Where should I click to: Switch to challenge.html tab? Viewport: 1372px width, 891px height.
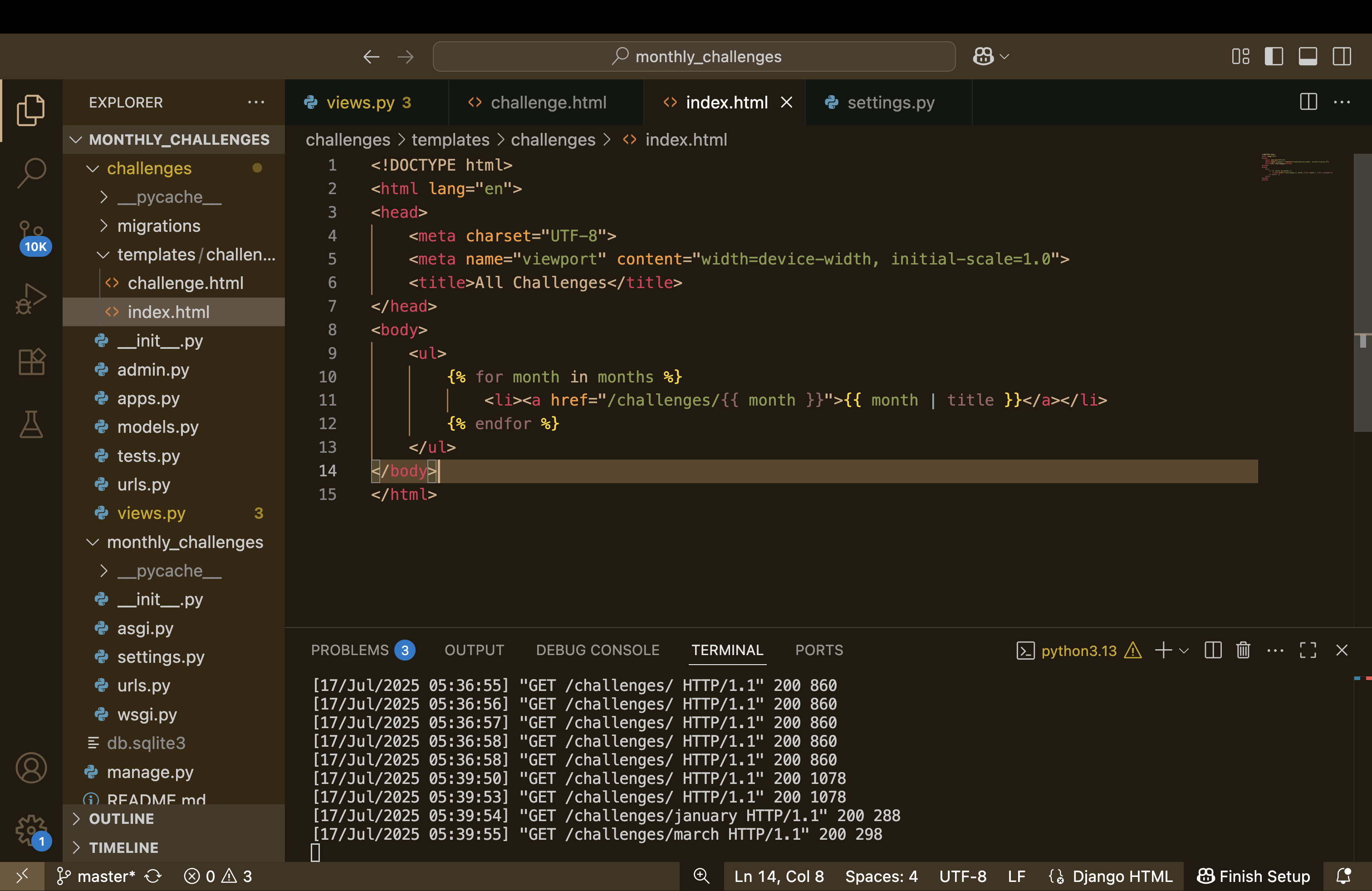[546, 102]
